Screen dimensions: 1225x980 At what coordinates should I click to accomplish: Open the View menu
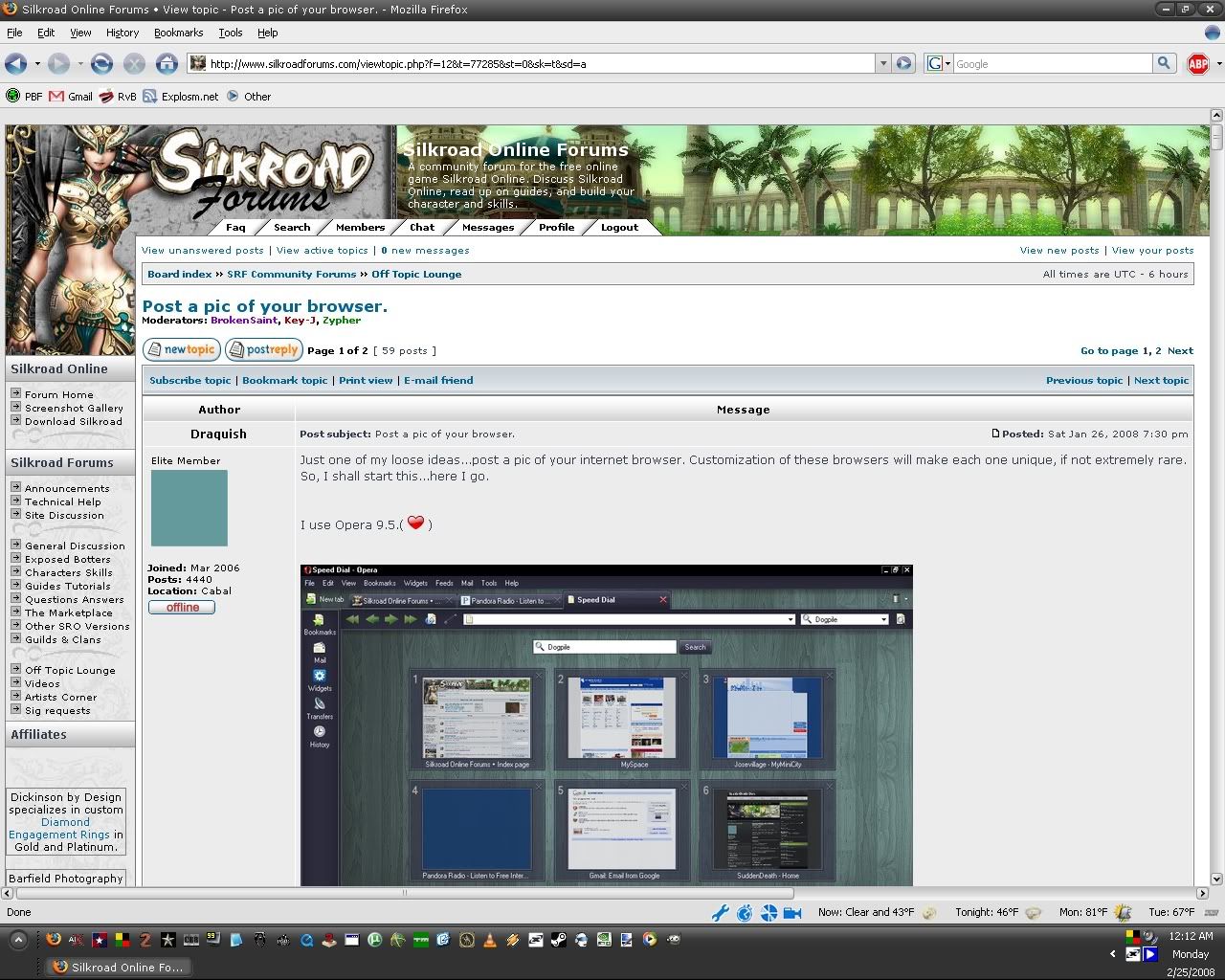[x=80, y=33]
